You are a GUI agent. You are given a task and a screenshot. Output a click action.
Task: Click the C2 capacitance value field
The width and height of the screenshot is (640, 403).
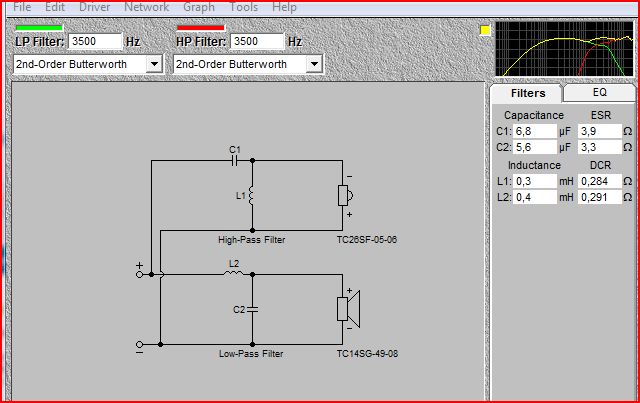pyautogui.click(x=535, y=147)
